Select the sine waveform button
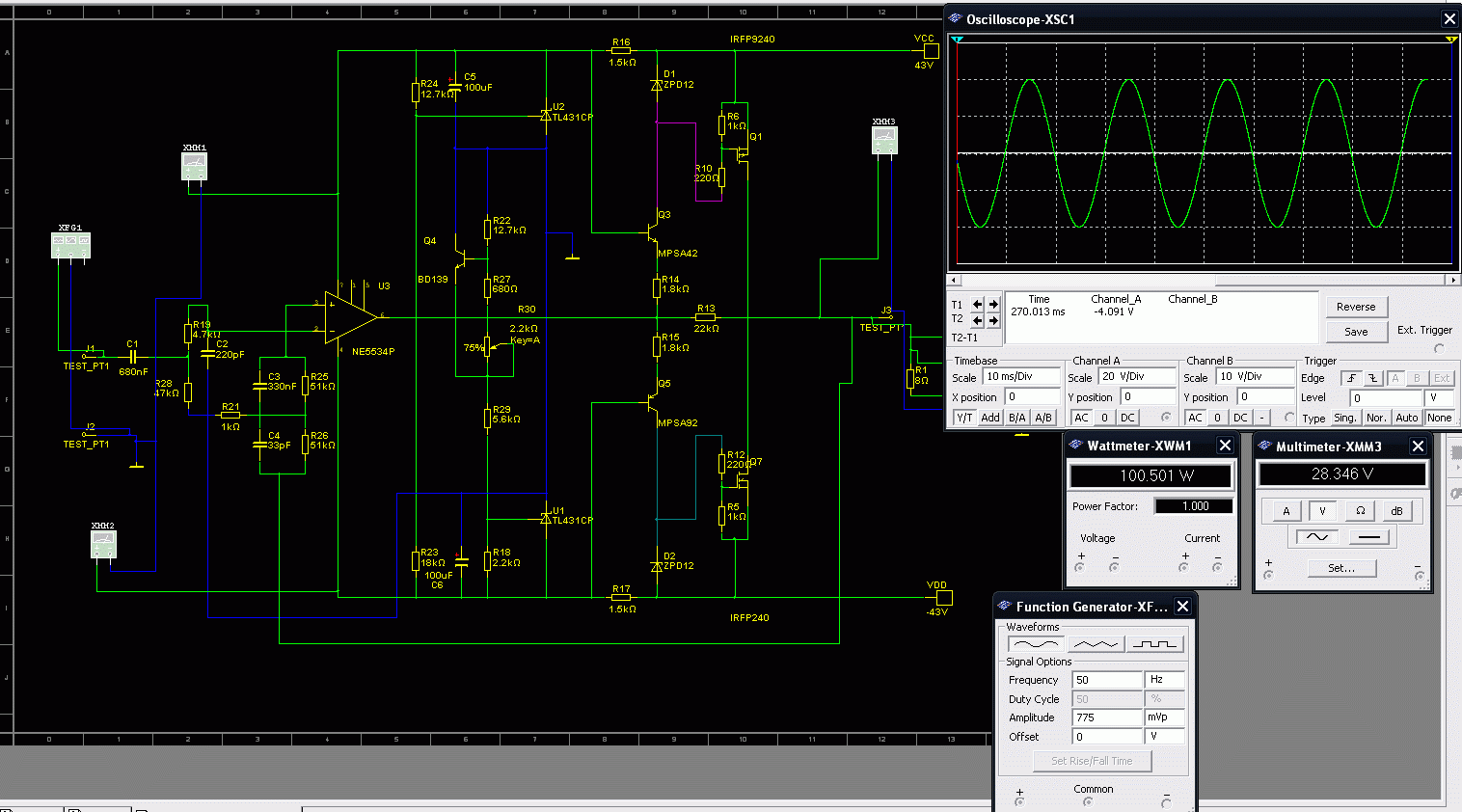The width and height of the screenshot is (1462, 812). tap(1036, 643)
